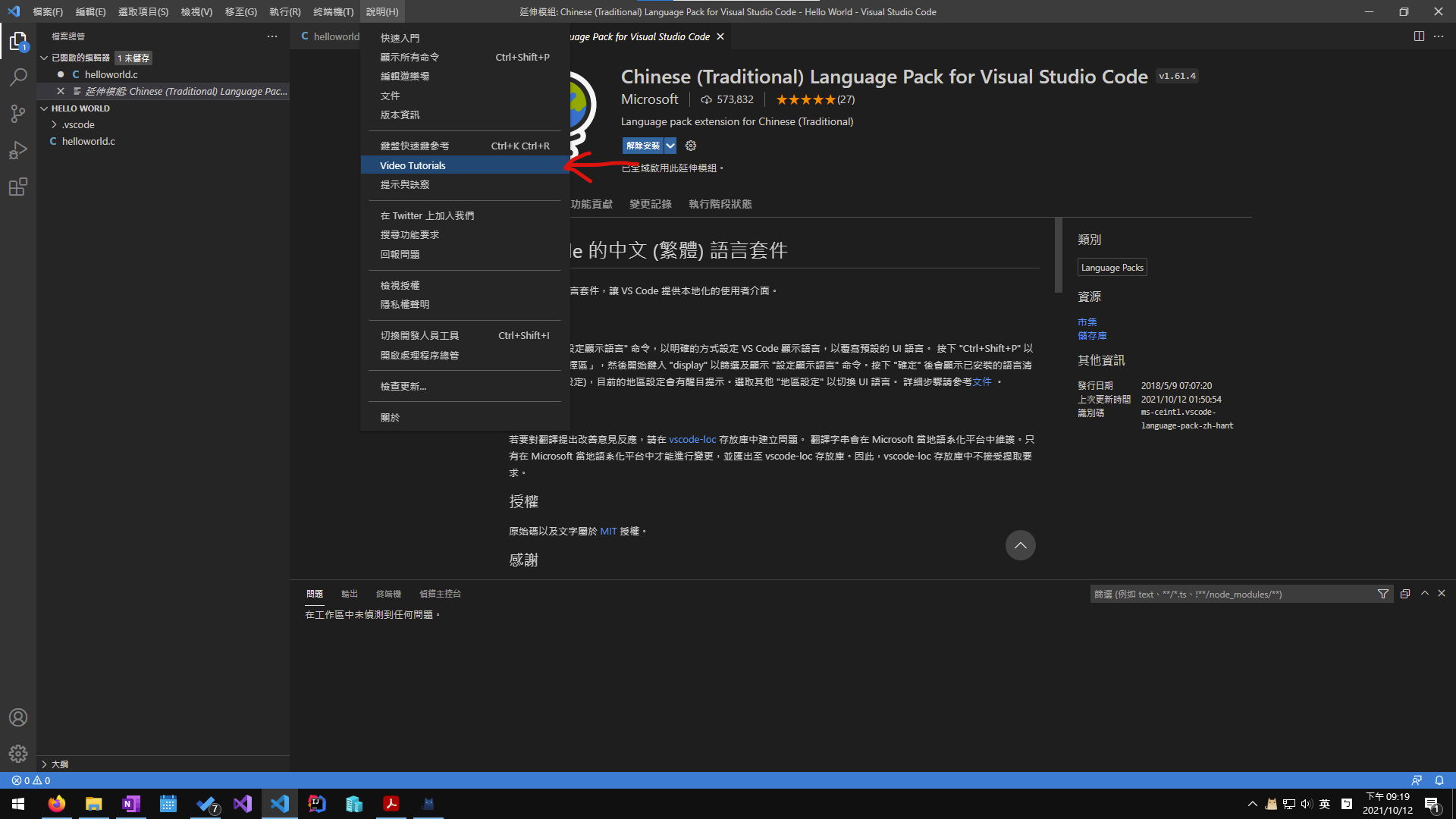Open the Search view in the activity bar
The image size is (1456, 819).
18,77
